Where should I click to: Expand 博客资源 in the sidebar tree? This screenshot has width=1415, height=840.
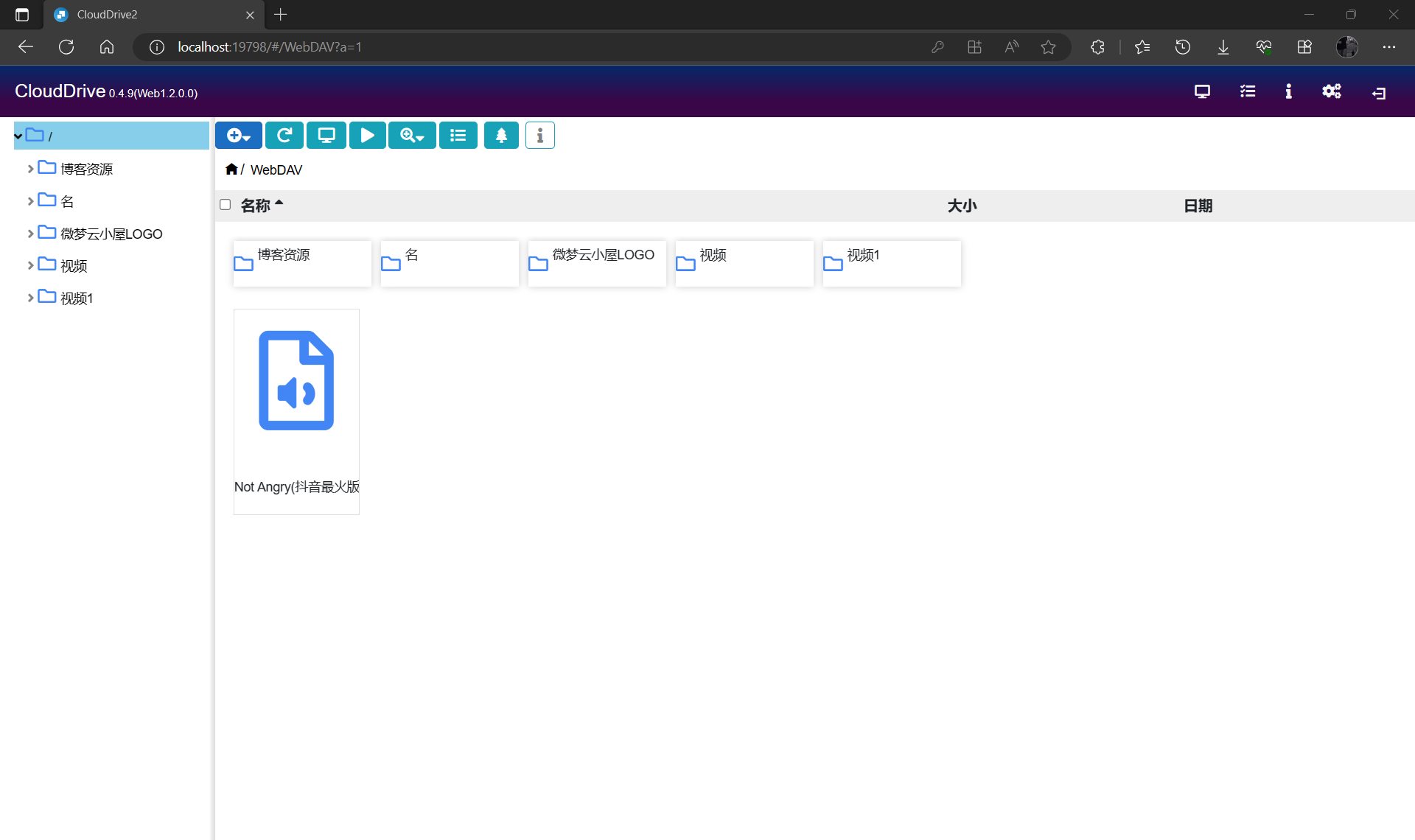coord(31,169)
